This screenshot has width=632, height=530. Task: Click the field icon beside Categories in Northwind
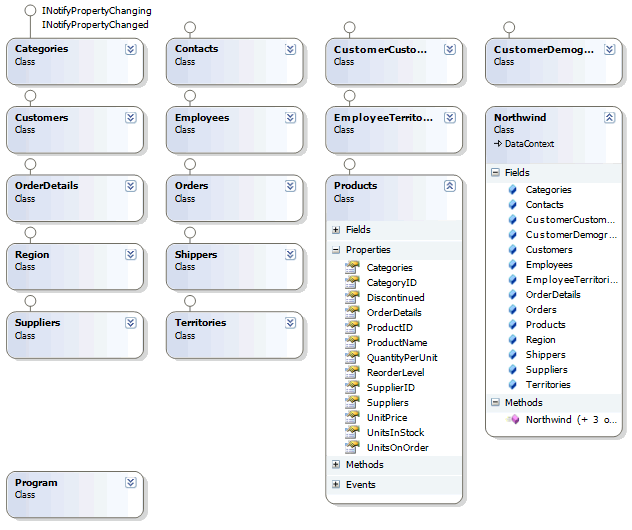coord(512,189)
